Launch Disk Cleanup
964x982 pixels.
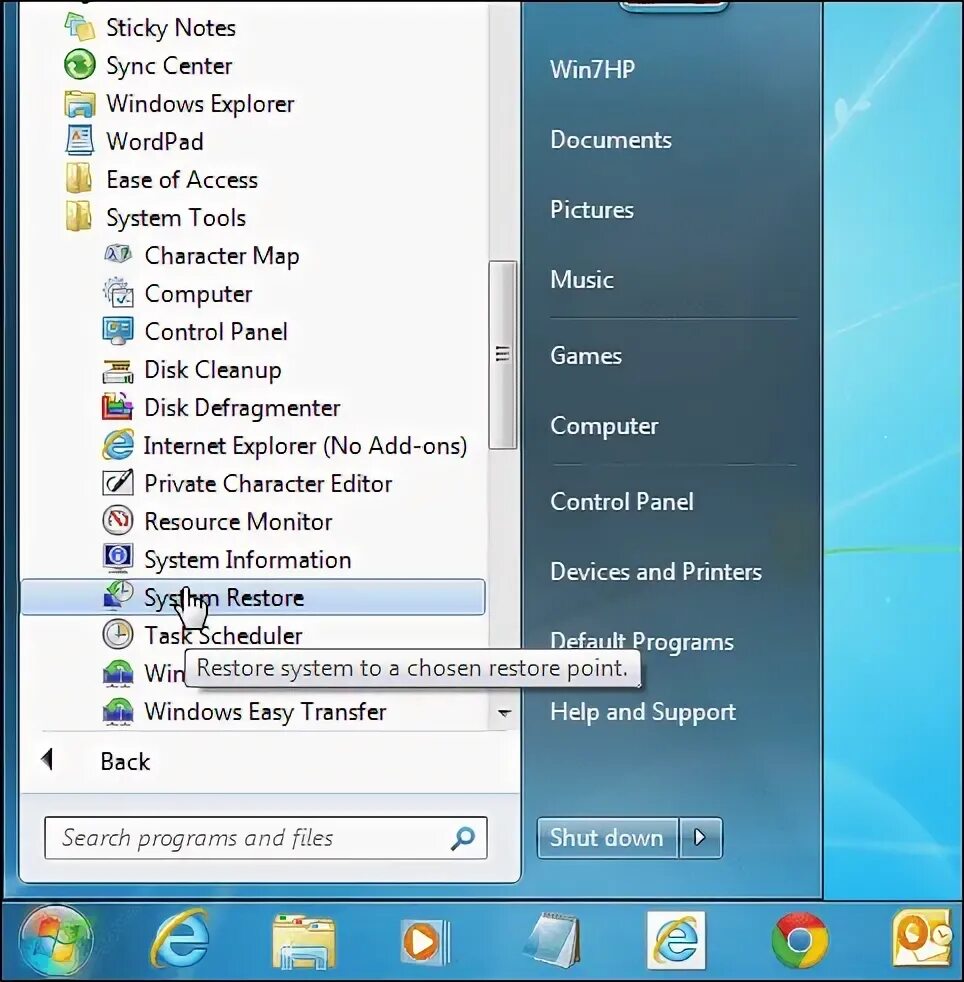[213, 369]
